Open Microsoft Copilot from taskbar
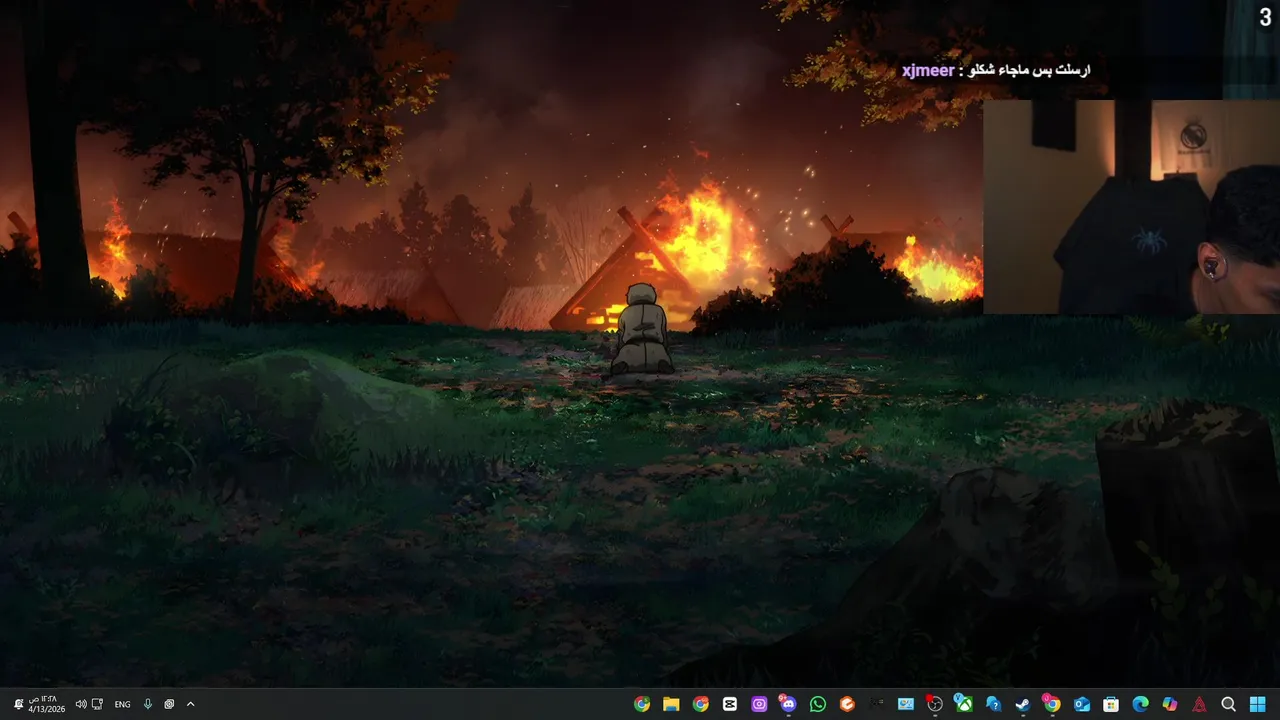 pos(1170,704)
